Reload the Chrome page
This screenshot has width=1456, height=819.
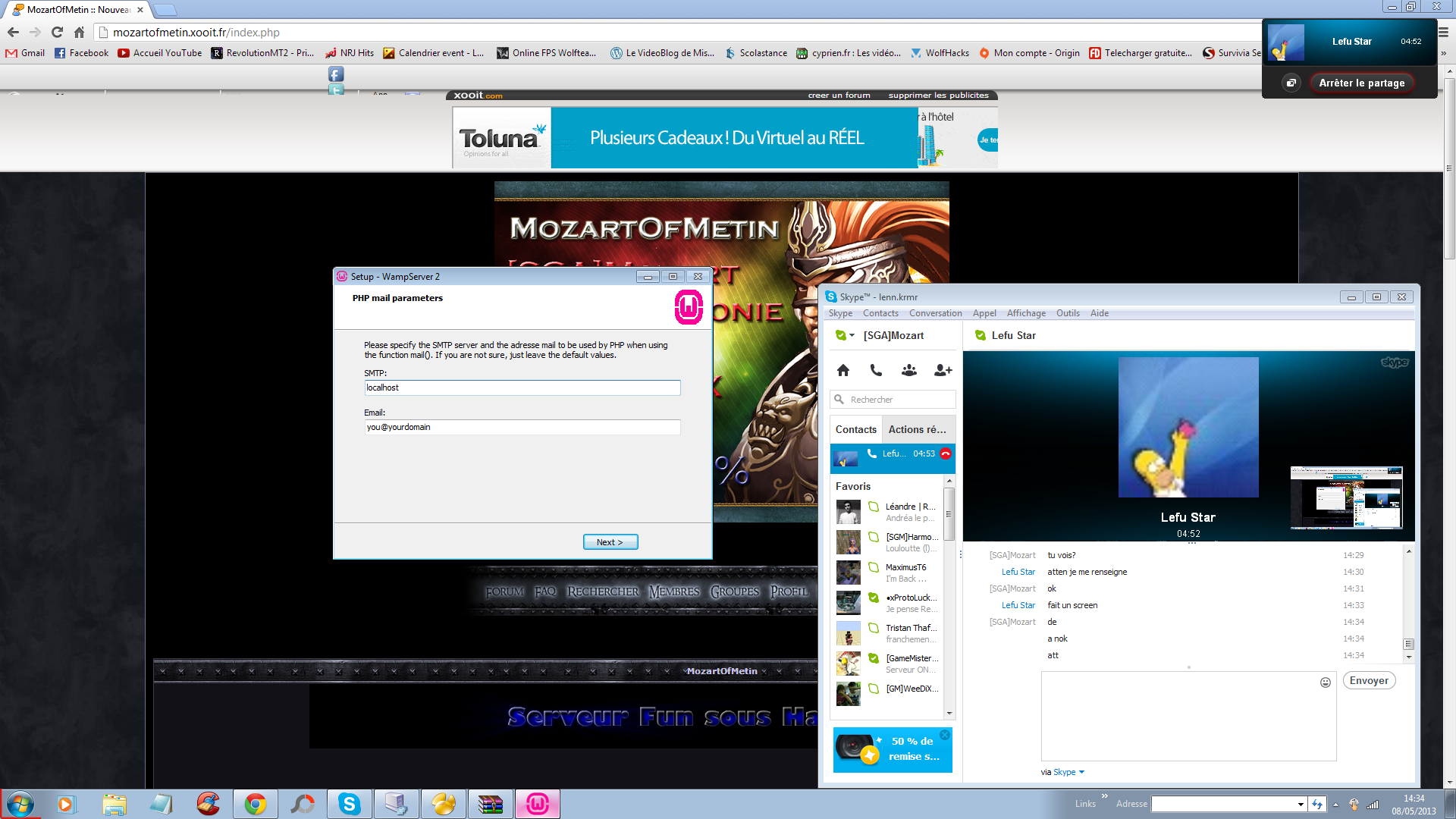click(57, 32)
